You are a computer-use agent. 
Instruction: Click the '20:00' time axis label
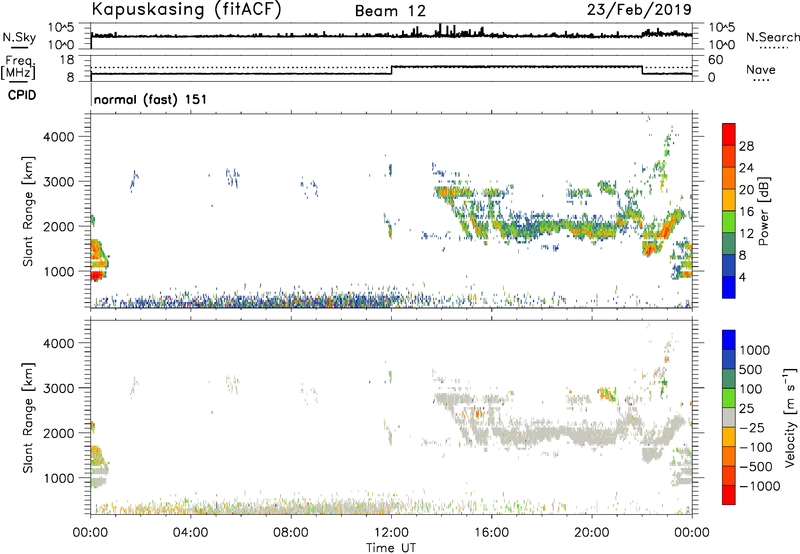coord(592,532)
